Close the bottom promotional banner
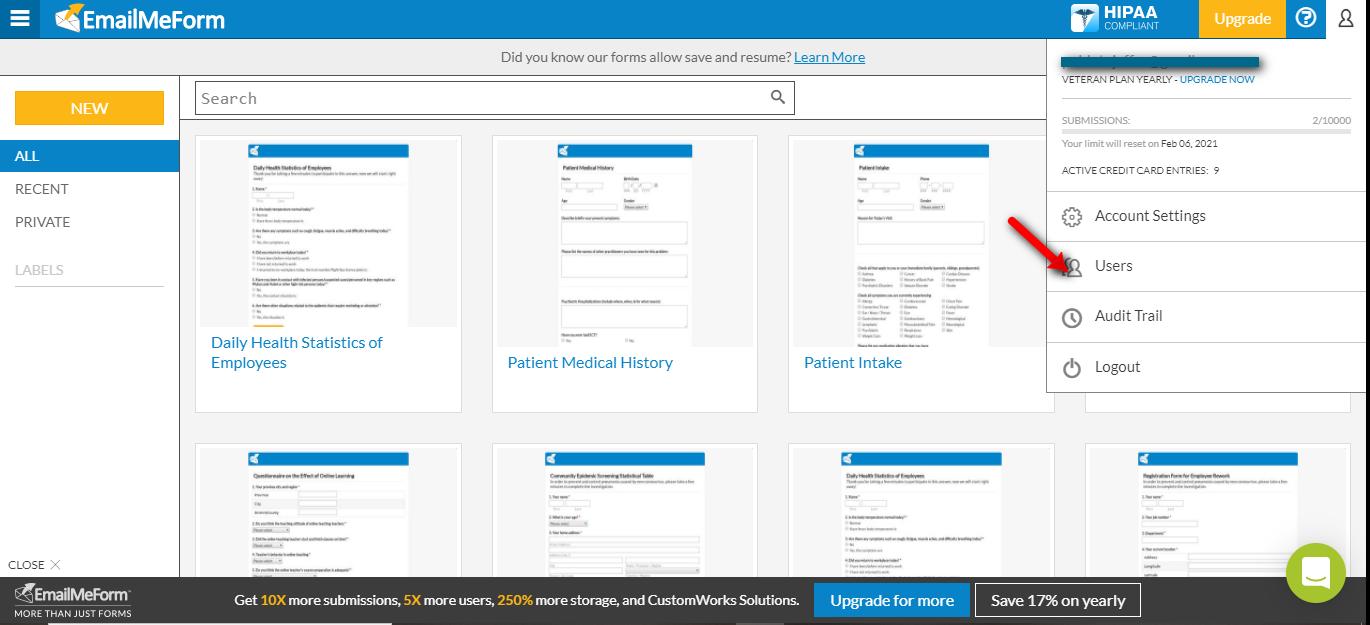The height and width of the screenshot is (625, 1370). point(34,565)
